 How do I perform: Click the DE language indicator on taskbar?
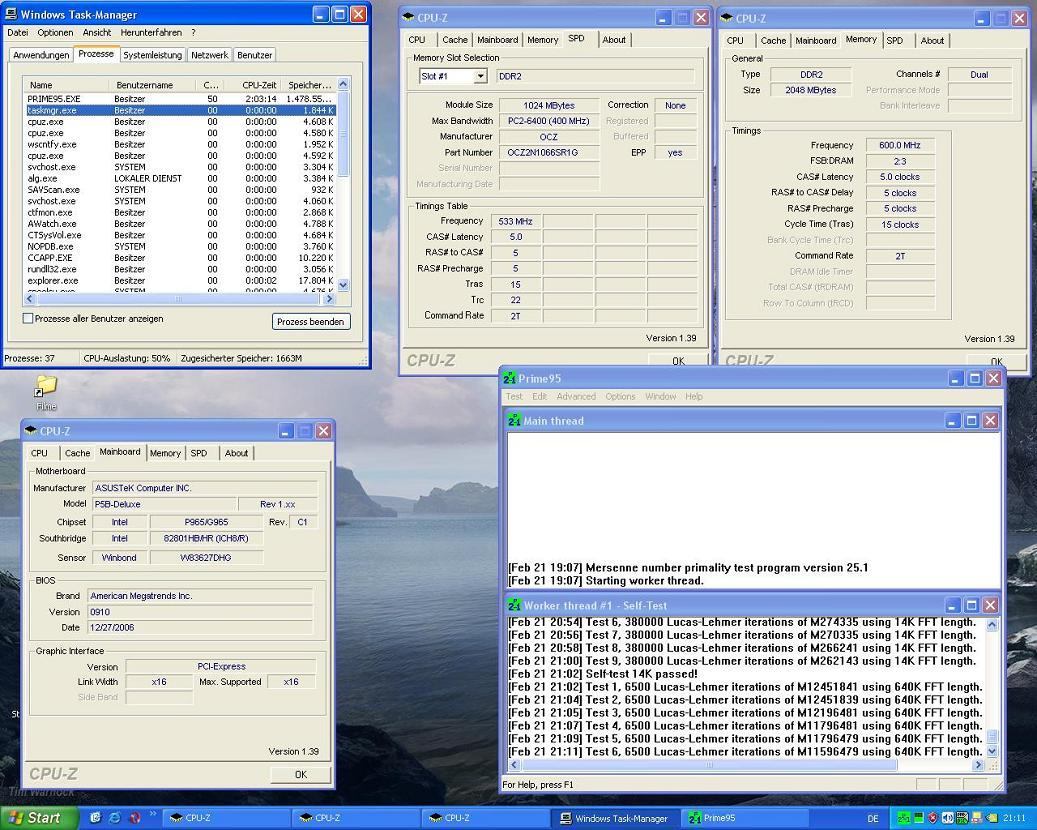click(872, 819)
